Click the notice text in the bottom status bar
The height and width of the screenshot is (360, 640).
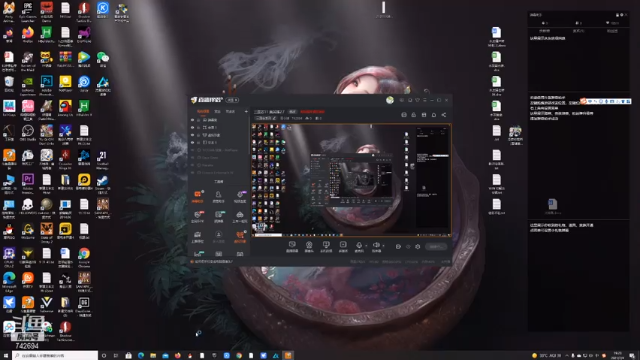[x=213, y=262]
